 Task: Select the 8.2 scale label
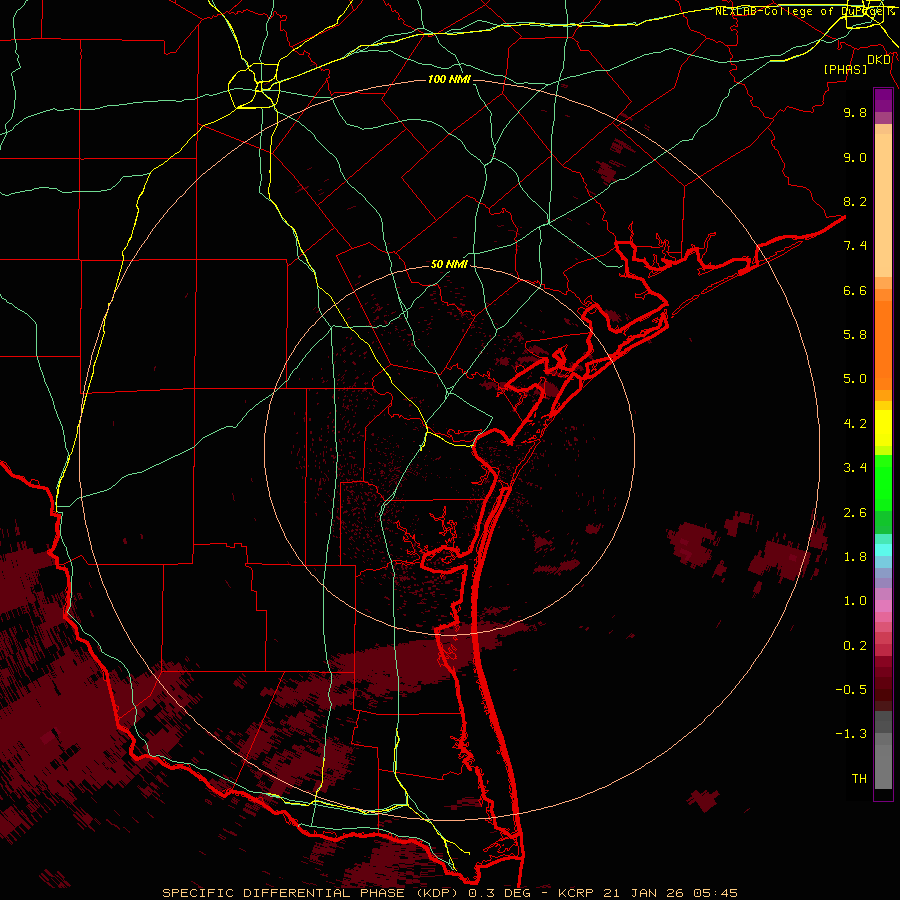coord(855,201)
